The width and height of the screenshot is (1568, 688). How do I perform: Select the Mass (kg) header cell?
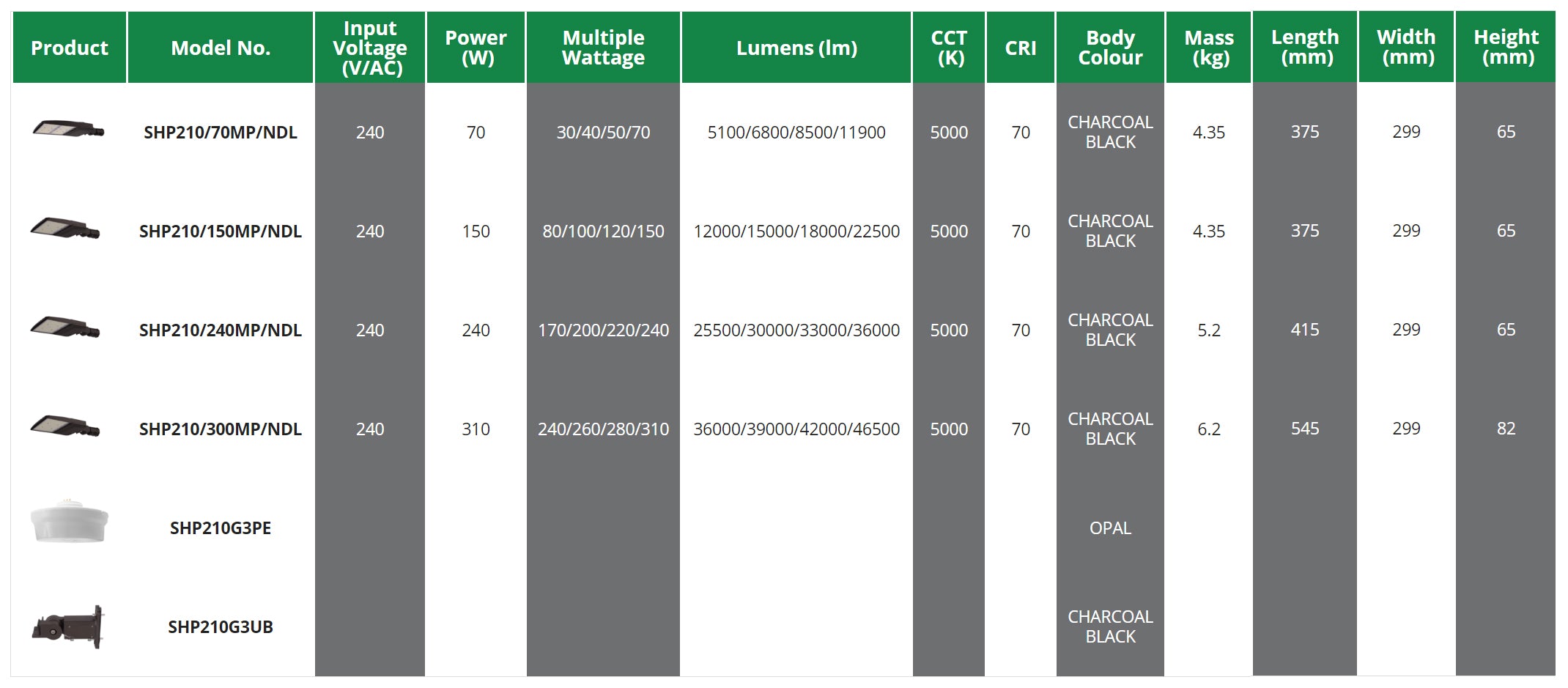[1209, 48]
